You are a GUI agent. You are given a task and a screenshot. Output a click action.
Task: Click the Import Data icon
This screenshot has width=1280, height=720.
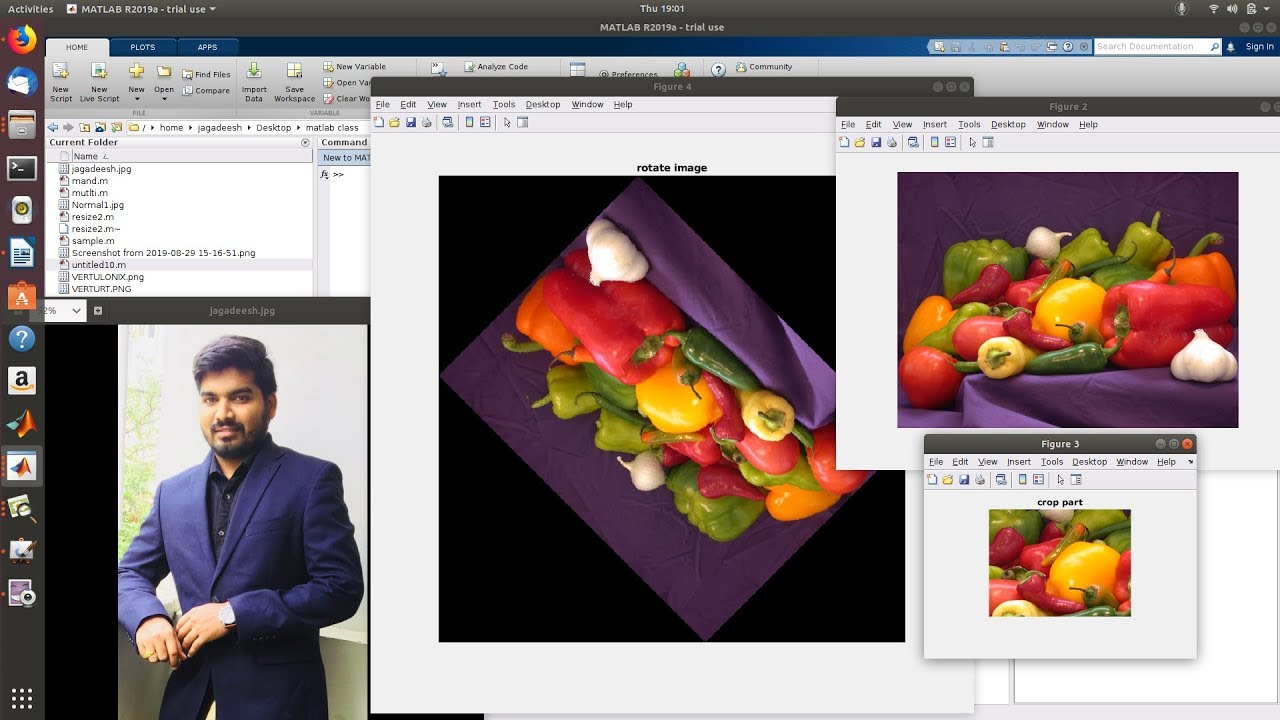[254, 82]
